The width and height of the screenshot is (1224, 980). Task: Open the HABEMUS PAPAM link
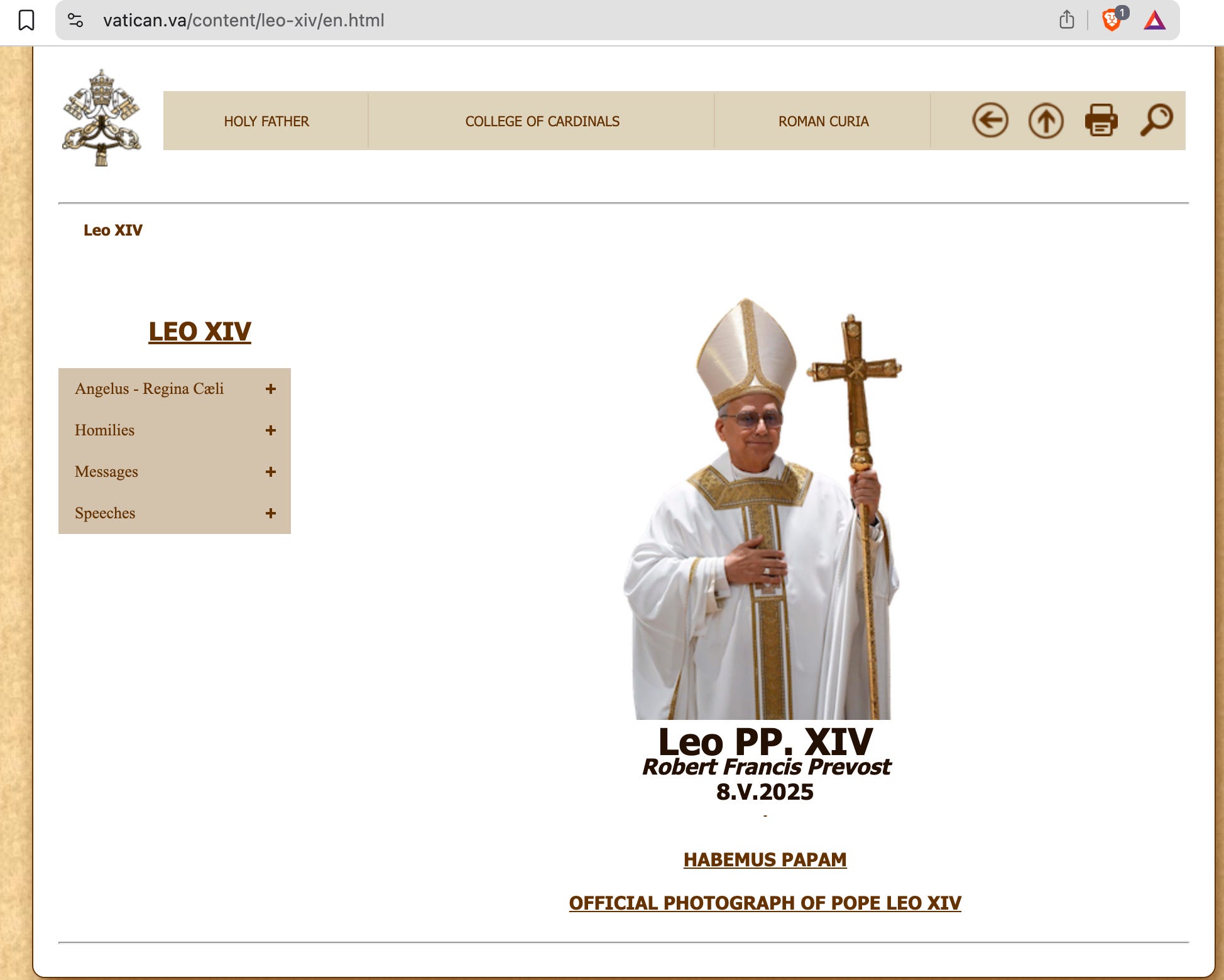pyautogui.click(x=765, y=859)
